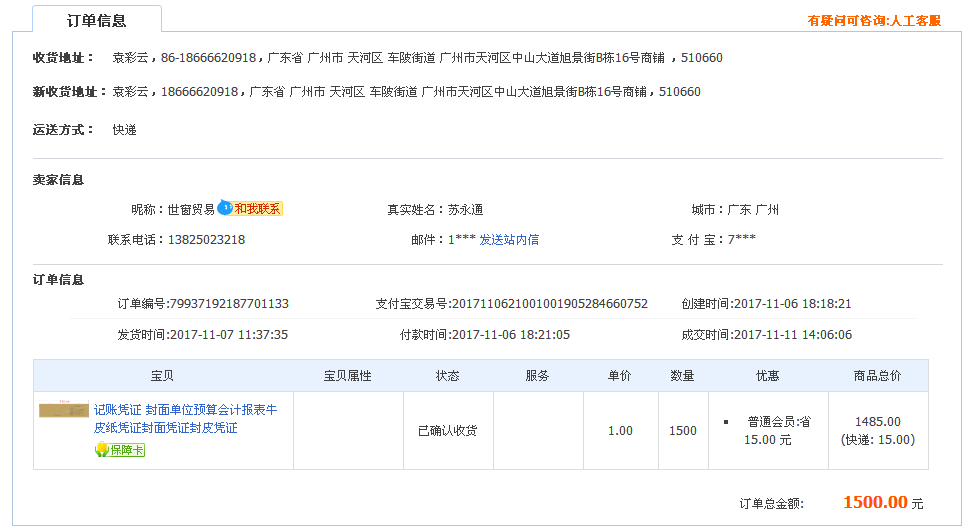
Task: Click the order number 79937192187701133
Action: [230, 304]
